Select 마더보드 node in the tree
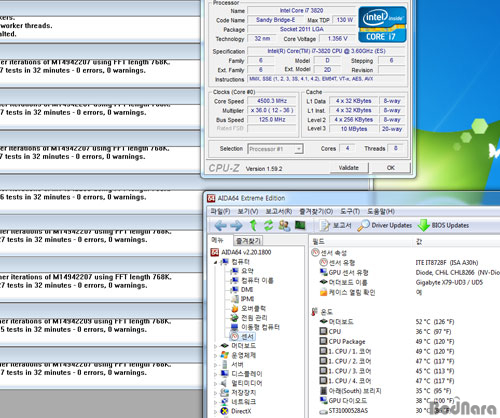Screen dimensions: 500x418 (x=243, y=346)
